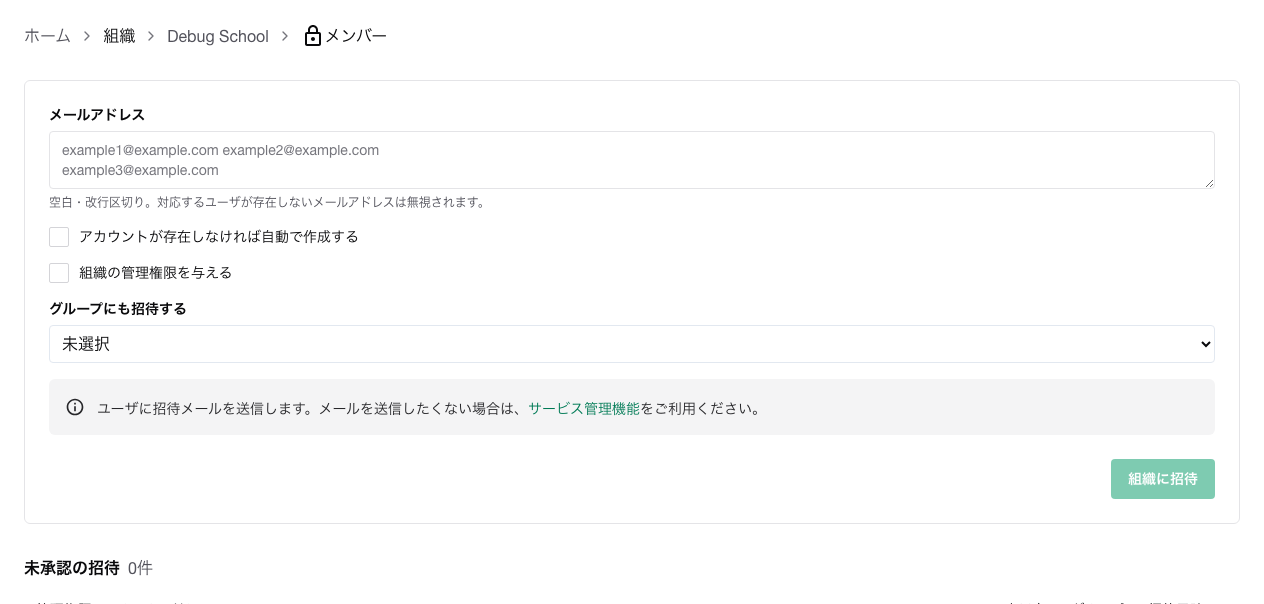
Task: Click the 未承認の招待 count label
Action: point(139,567)
